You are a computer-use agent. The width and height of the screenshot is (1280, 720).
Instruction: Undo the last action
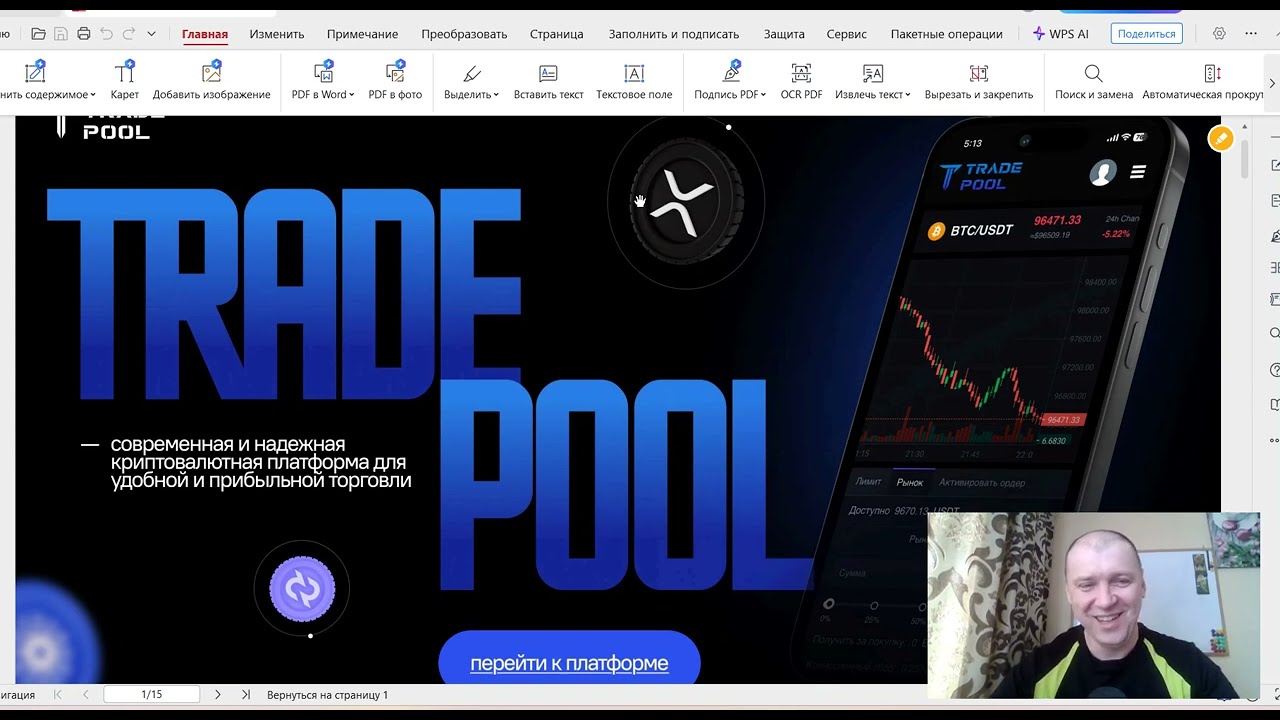point(106,34)
